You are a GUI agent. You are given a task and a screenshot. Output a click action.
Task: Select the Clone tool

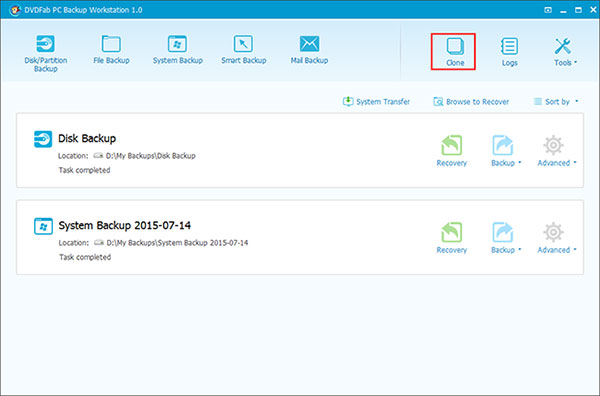[x=455, y=52]
